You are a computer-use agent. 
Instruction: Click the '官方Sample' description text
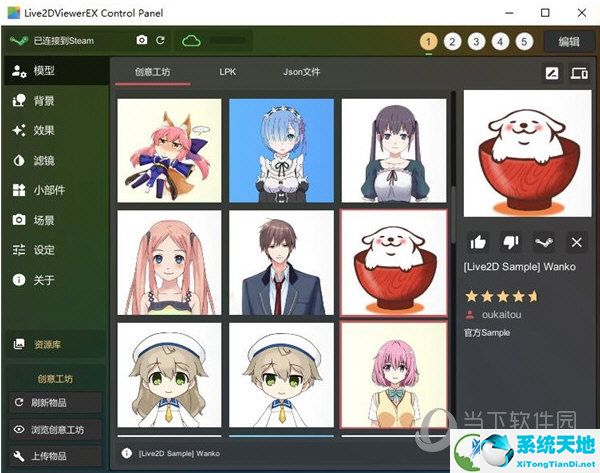point(487,333)
